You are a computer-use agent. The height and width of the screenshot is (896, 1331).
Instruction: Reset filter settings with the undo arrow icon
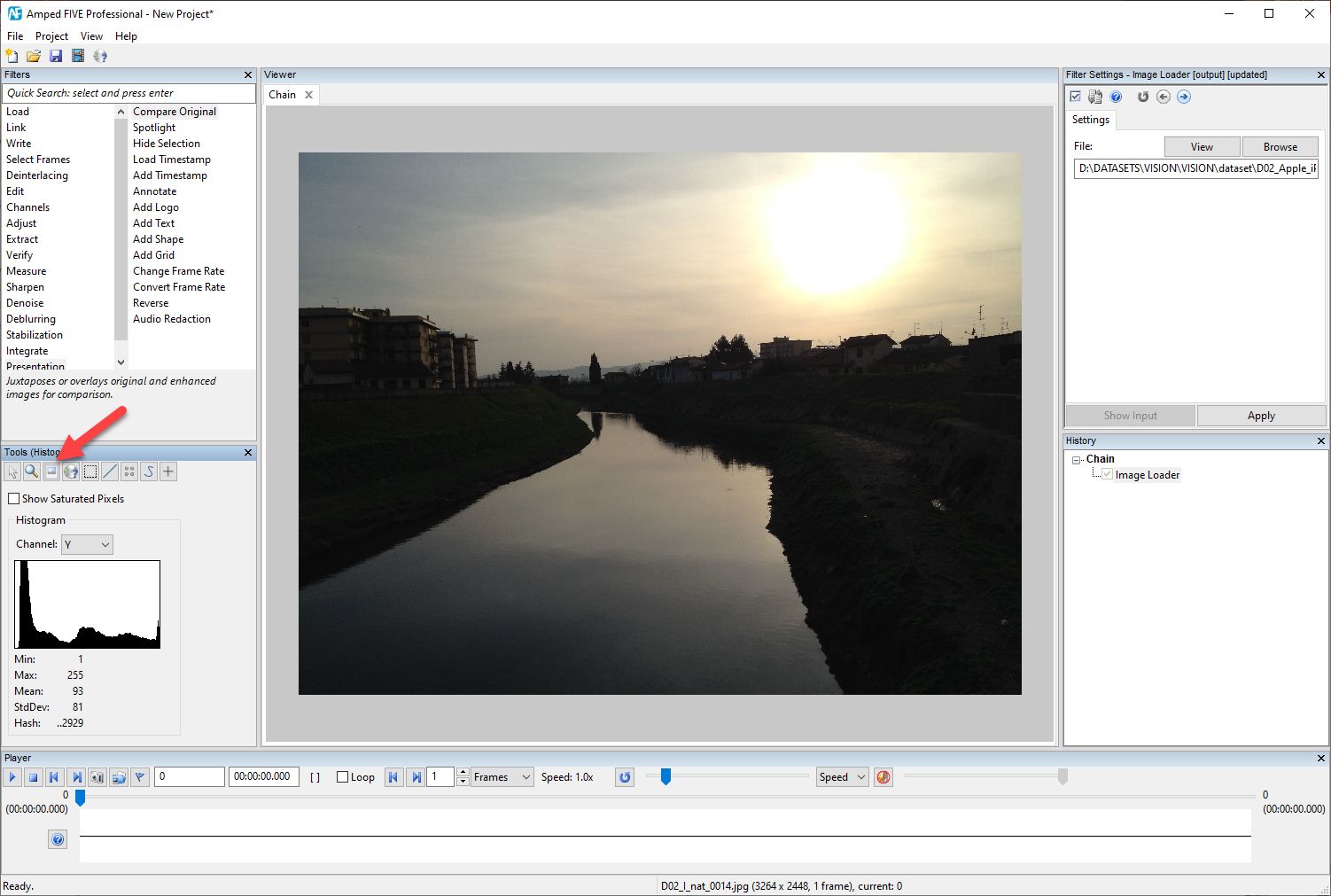coord(1143,97)
